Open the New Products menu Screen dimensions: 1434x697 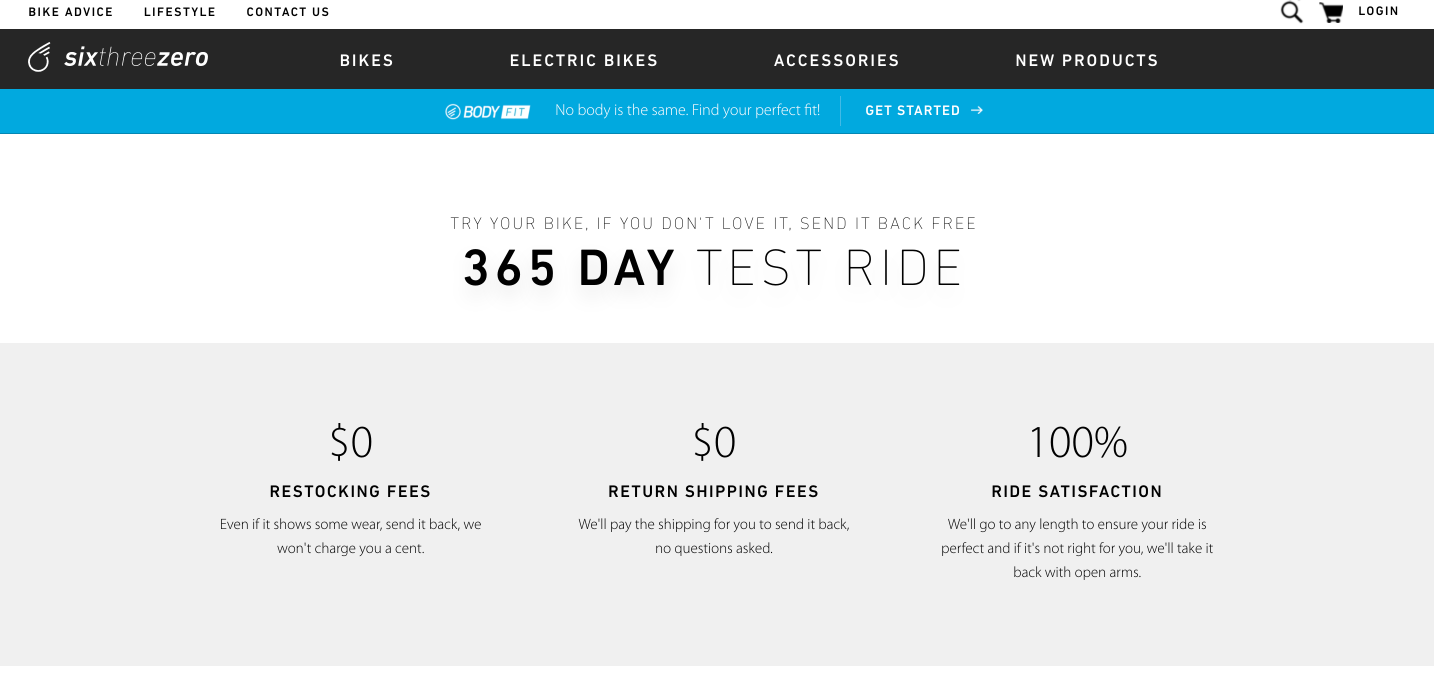(1087, 60)
